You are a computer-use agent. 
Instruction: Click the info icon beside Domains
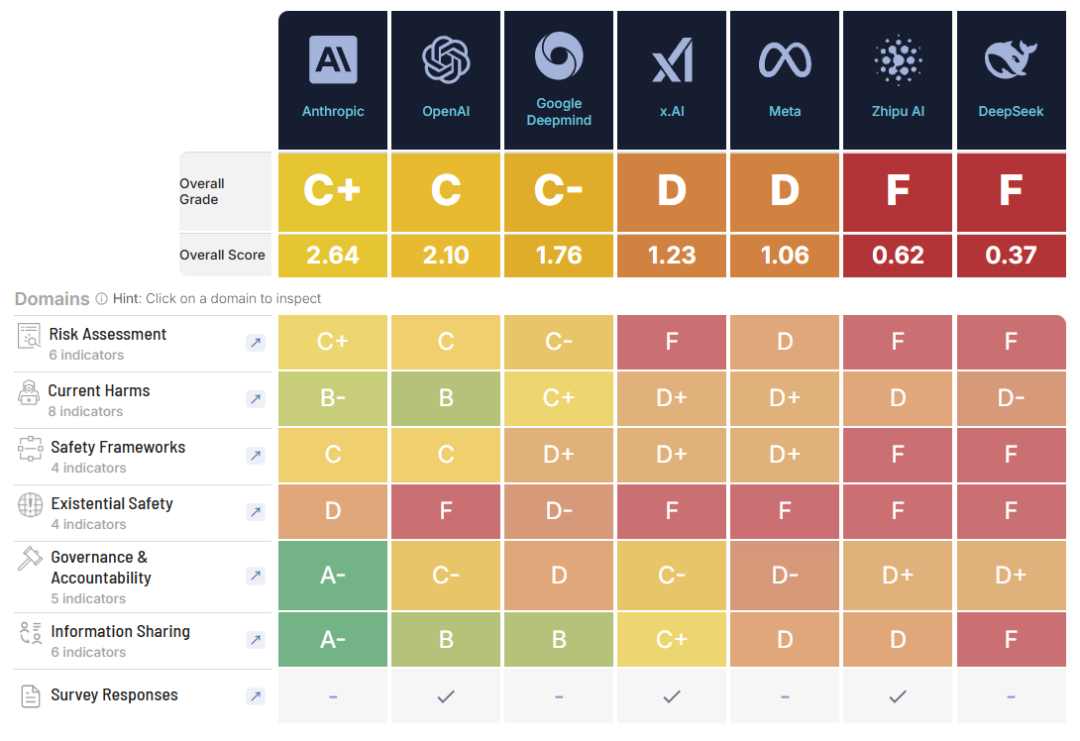click(x=101, y=299)
